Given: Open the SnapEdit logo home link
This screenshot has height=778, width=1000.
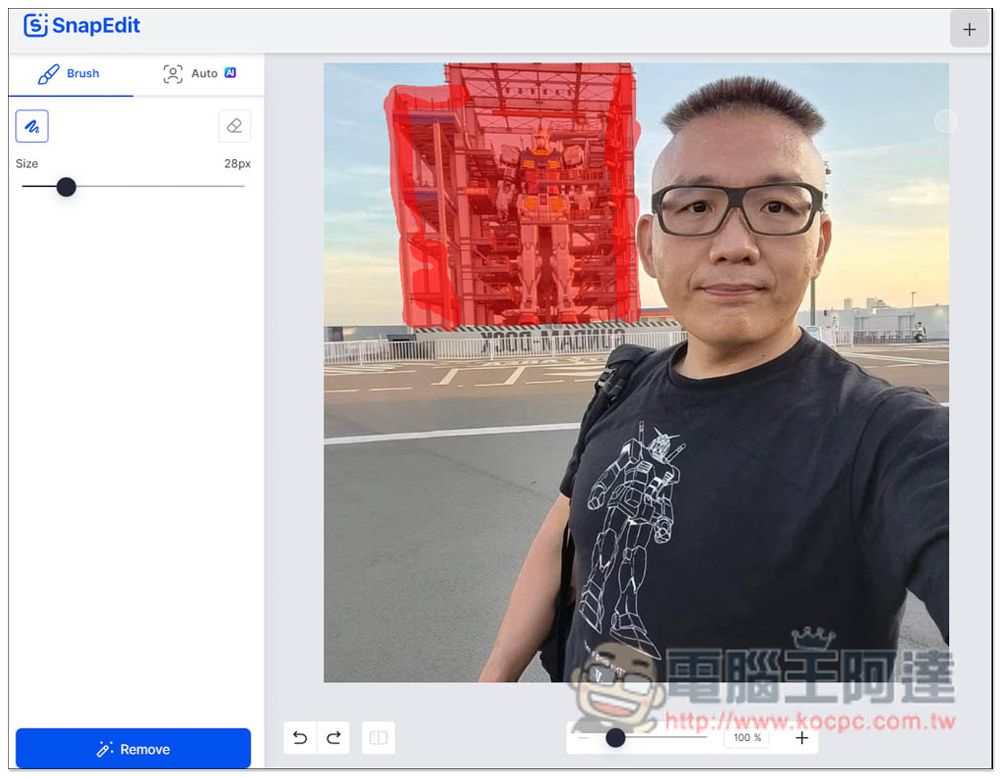Looking at the screenshot, I should click(81, 26).
